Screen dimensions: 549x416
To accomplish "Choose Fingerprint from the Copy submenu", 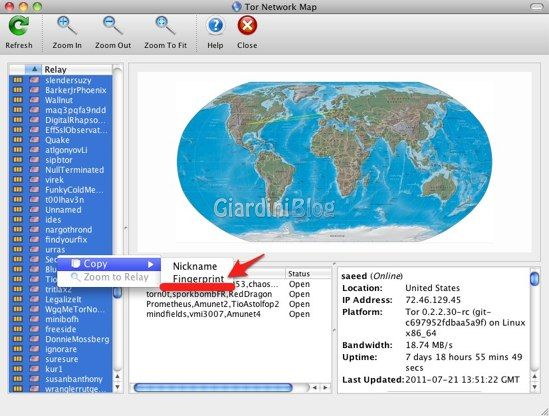I will coord(199,279).
